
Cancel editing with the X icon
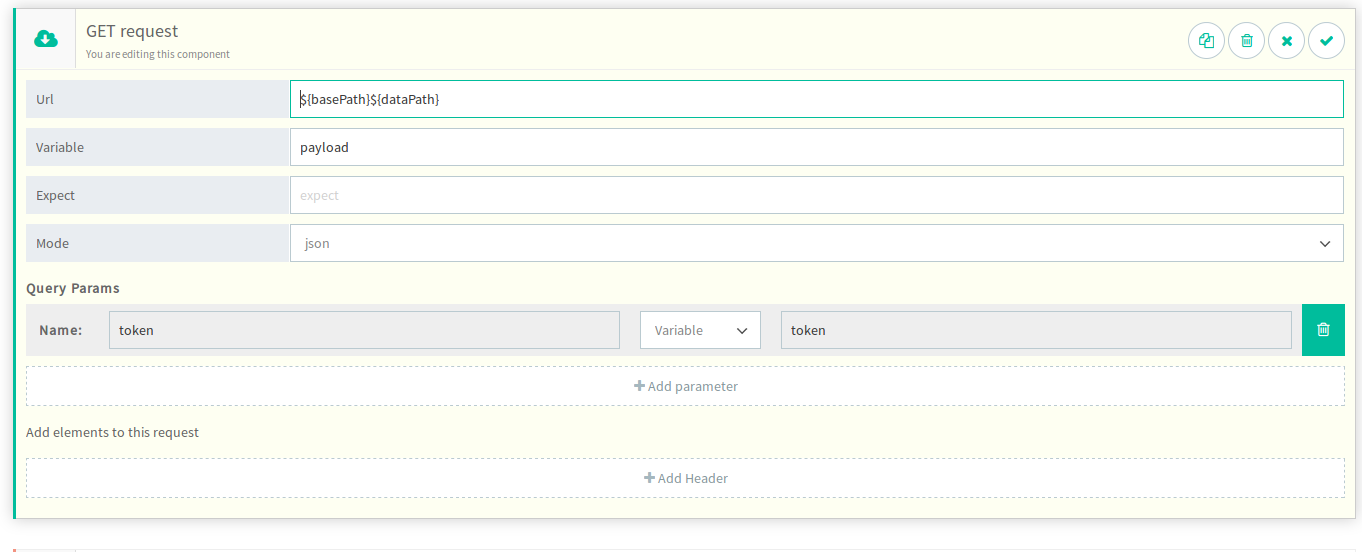(x=1286, y=41)
